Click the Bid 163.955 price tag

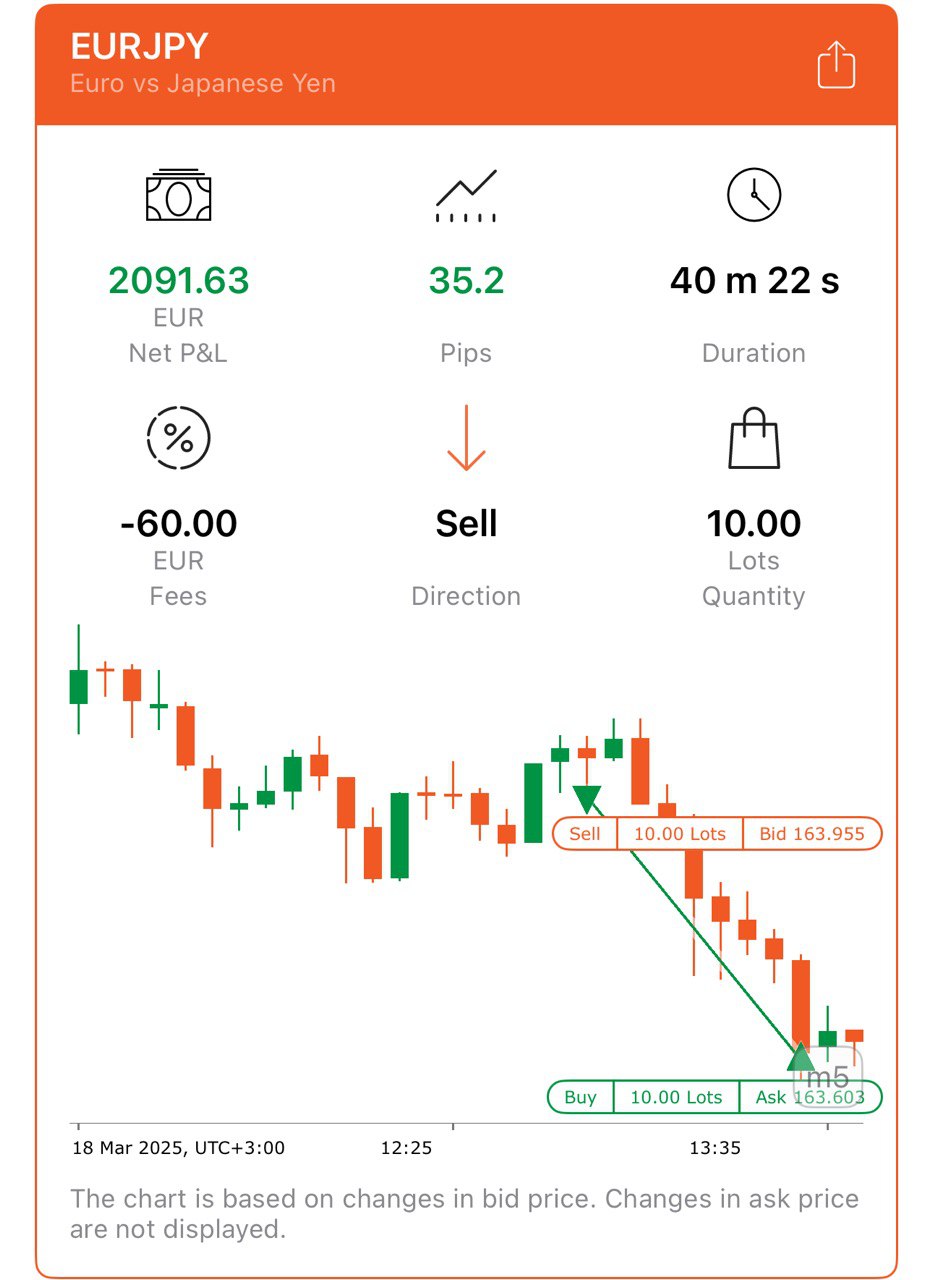point(812,834)
